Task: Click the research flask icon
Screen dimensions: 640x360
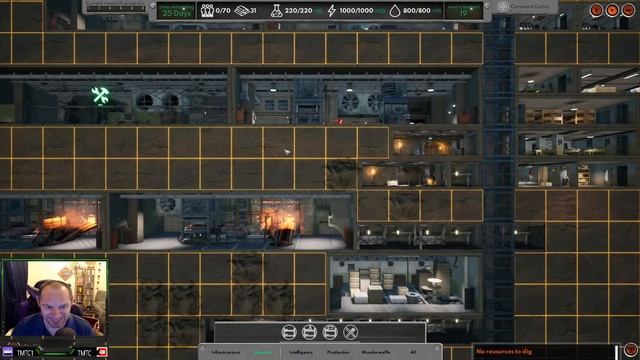Action: (x=276, y=11)
